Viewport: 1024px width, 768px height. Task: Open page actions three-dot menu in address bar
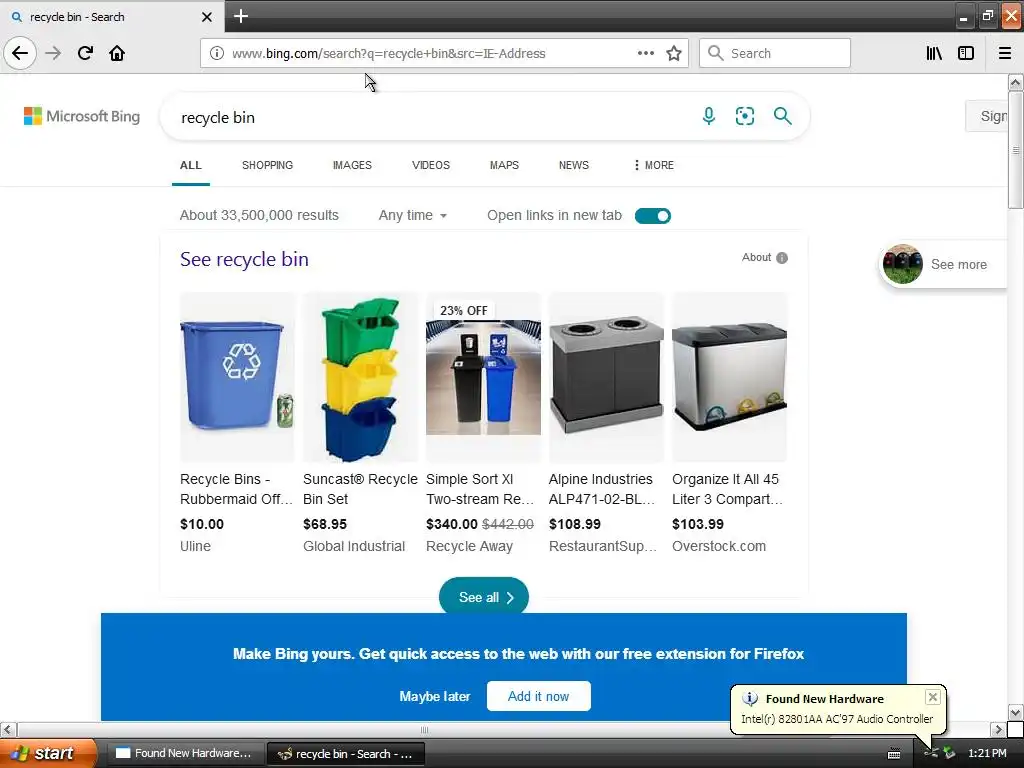point(645,54)
